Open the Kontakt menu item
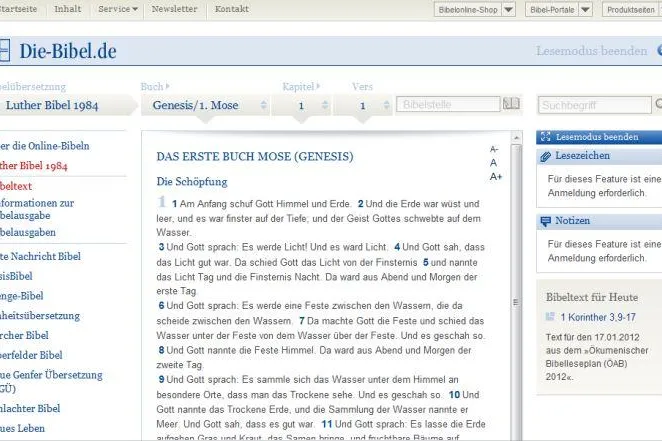The image size is (662, 441). (x=232, y=8)
